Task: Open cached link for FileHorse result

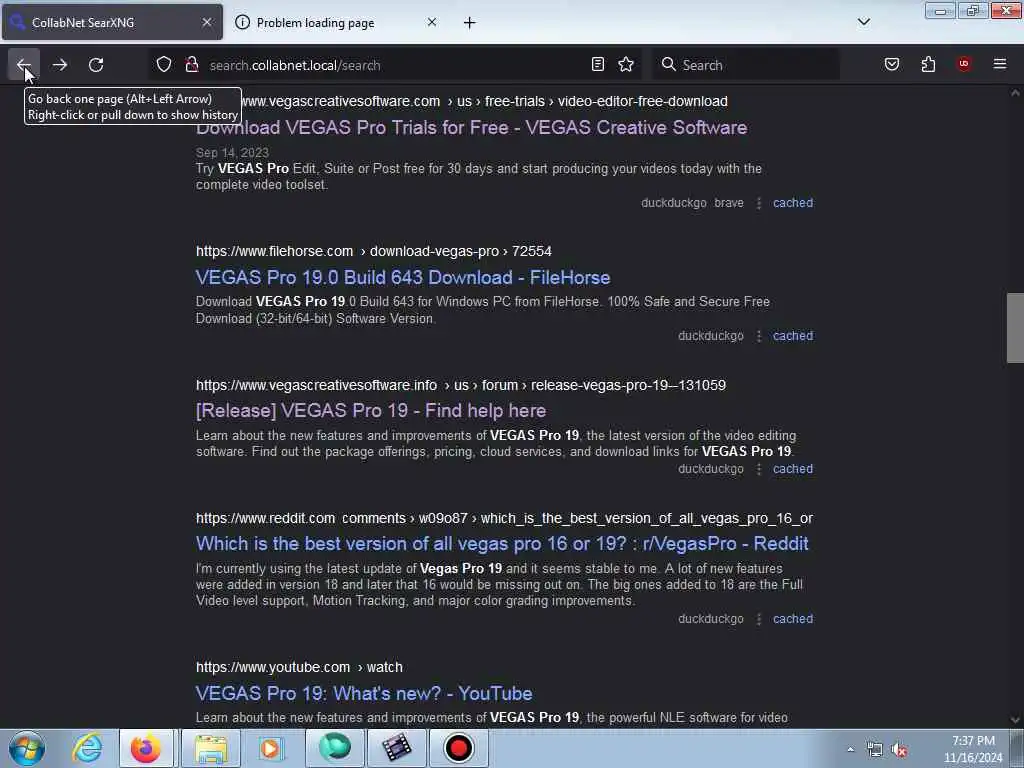Action: click(x=793, y=336)
